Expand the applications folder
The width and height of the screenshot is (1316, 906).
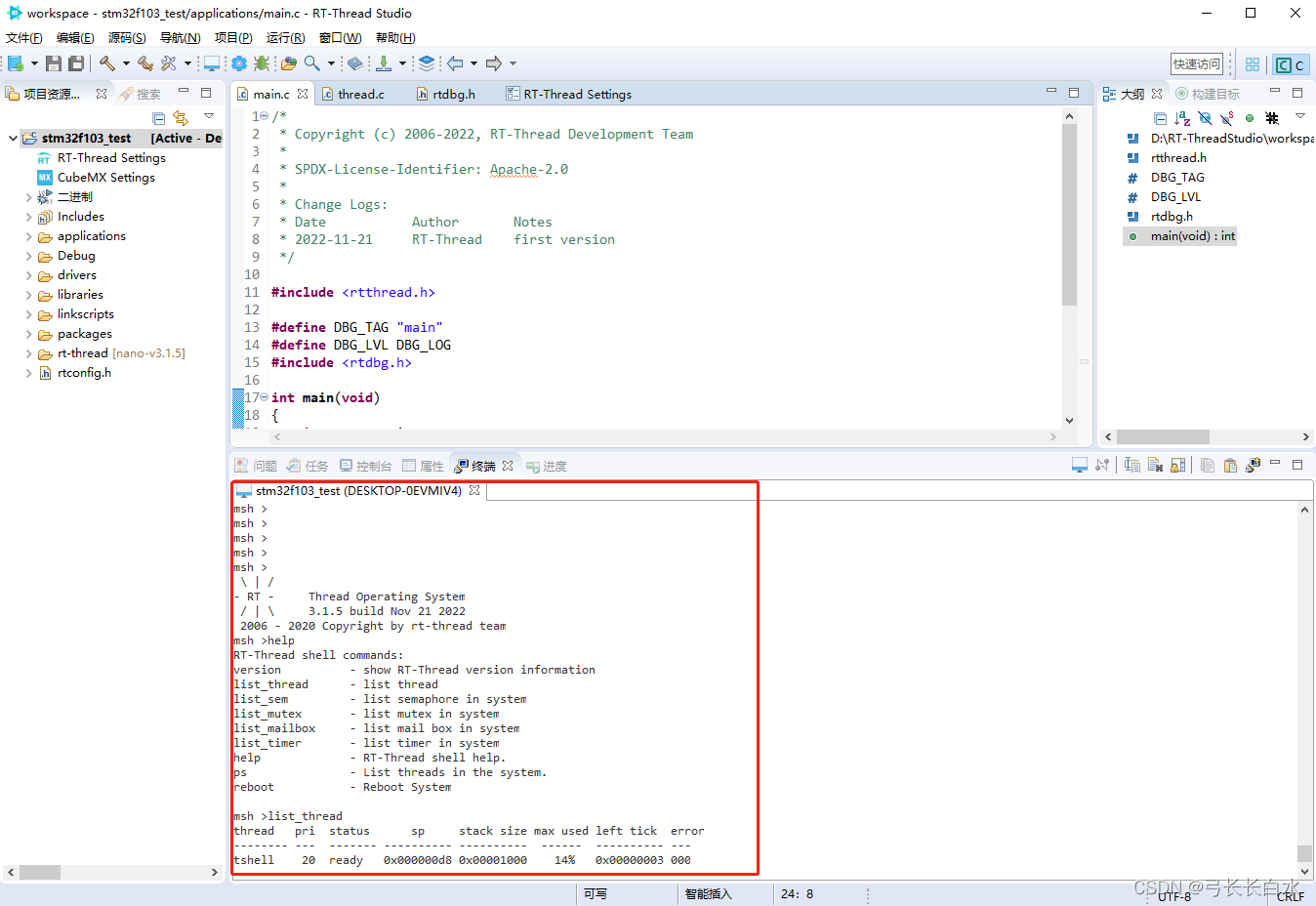(29, 236)
